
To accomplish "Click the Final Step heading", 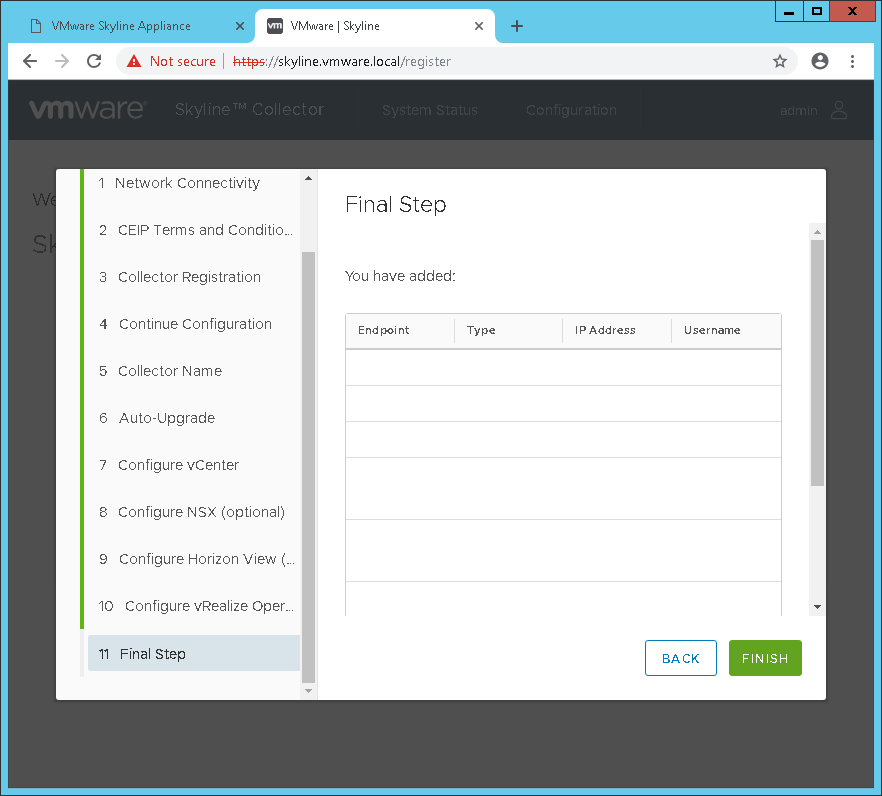I will 395,205.
